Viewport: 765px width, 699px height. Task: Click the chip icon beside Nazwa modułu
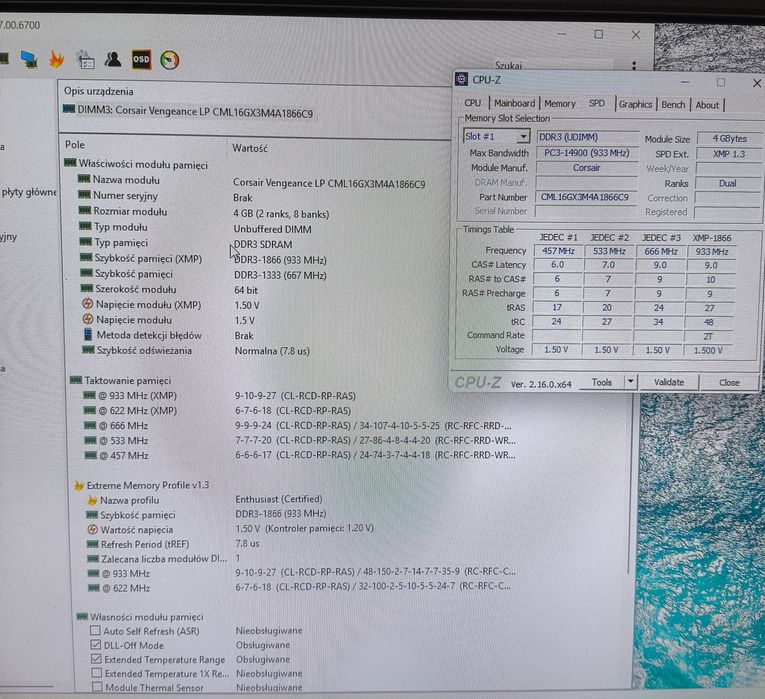click(x=84, y=179)
